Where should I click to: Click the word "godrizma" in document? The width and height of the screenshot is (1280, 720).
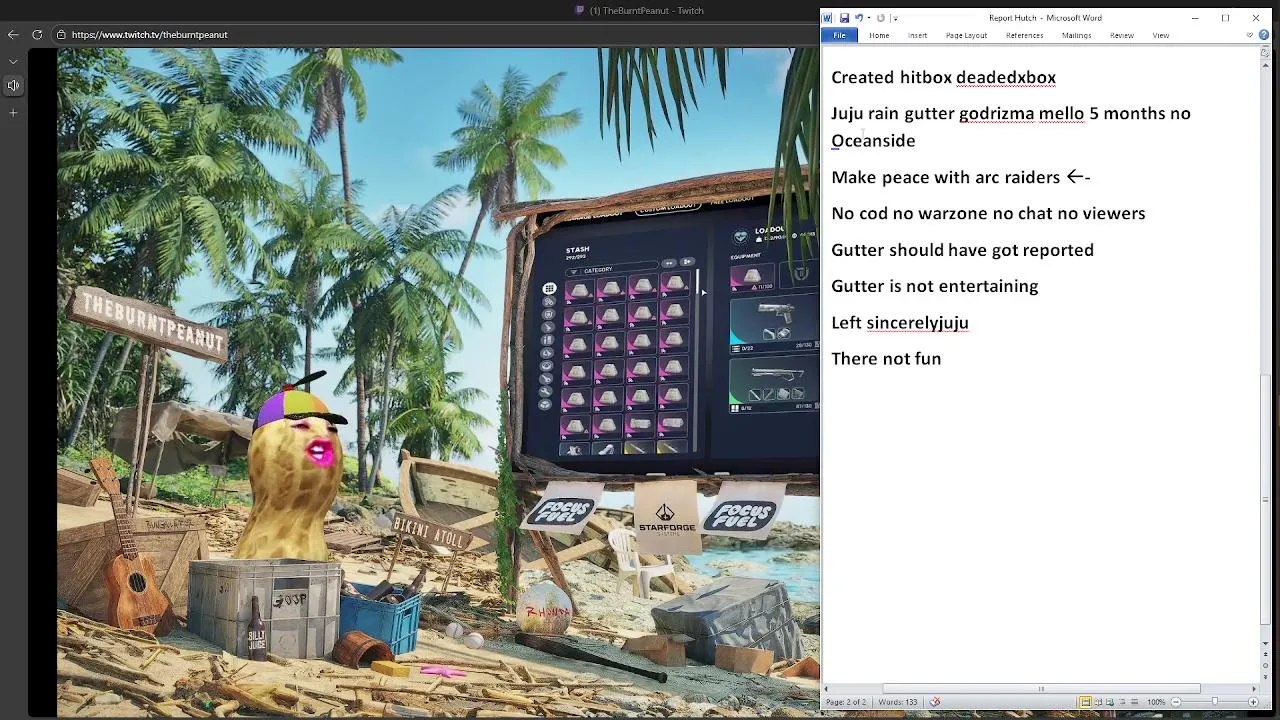point(996,113)
